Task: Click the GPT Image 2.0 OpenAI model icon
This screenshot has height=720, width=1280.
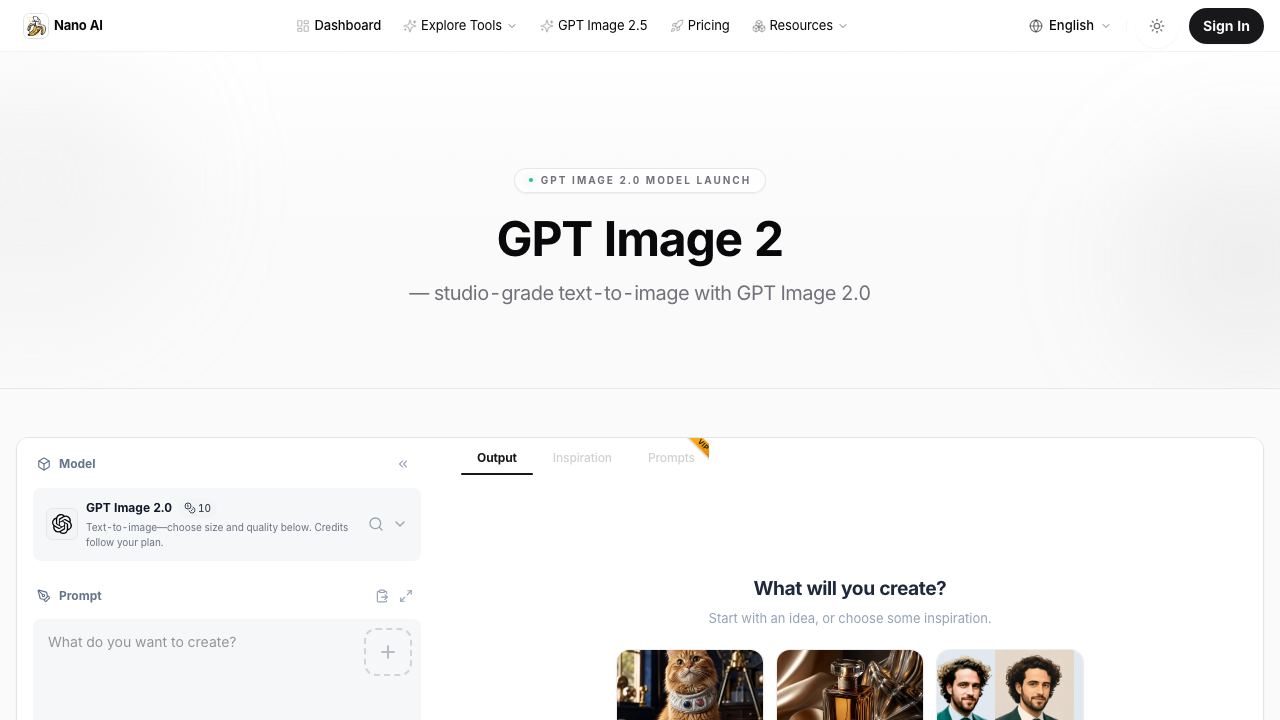Action: pos(62,524)
